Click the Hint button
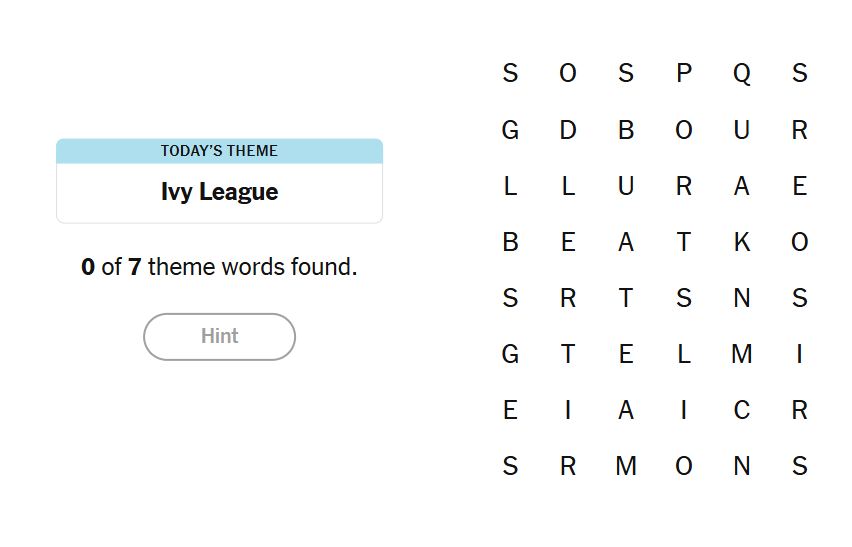The image size is (852, 547). (219, 336)
